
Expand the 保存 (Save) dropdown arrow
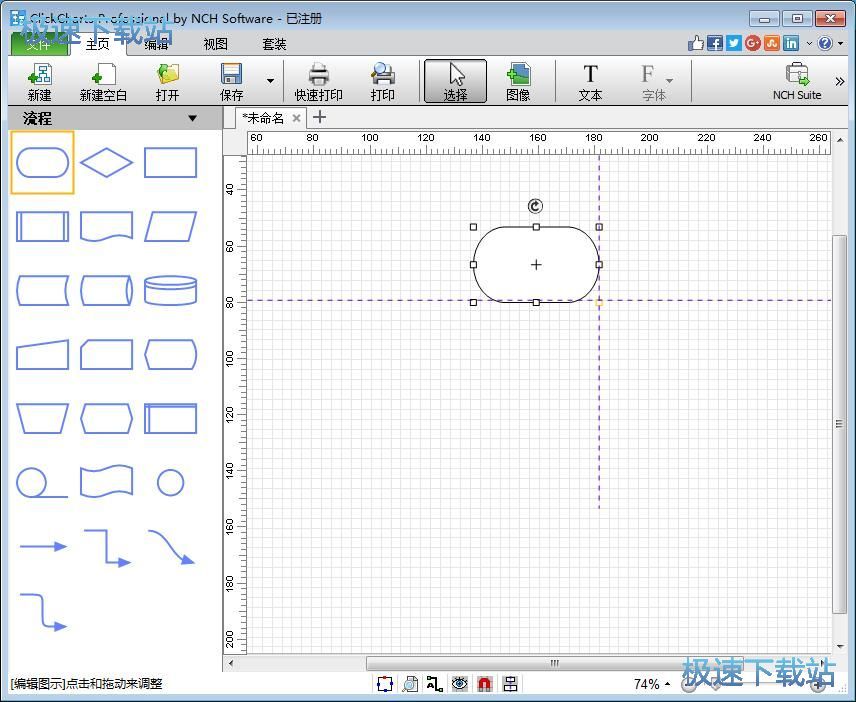(270, 81)
